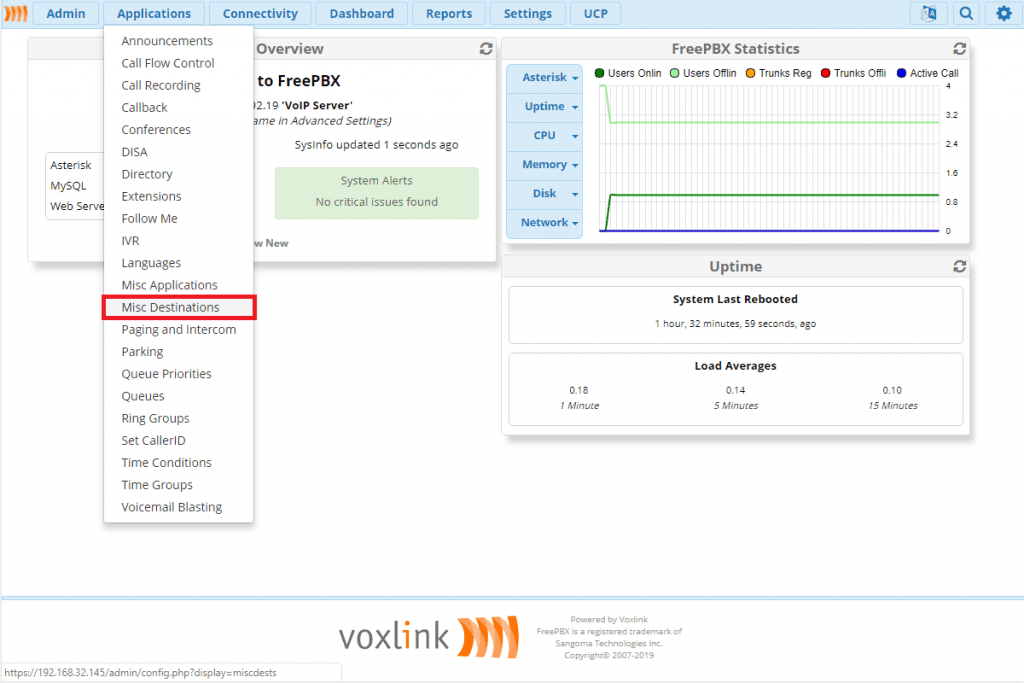
Task: Open Misc Applications
Action: click(x=178, y=285)
